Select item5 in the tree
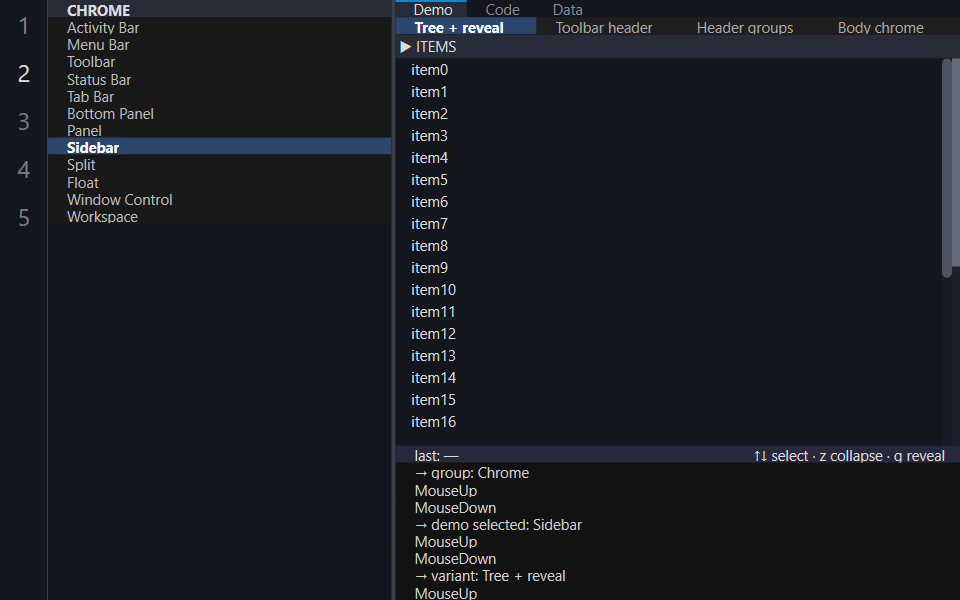Screen dimensions: 960x600 (669, 180)
